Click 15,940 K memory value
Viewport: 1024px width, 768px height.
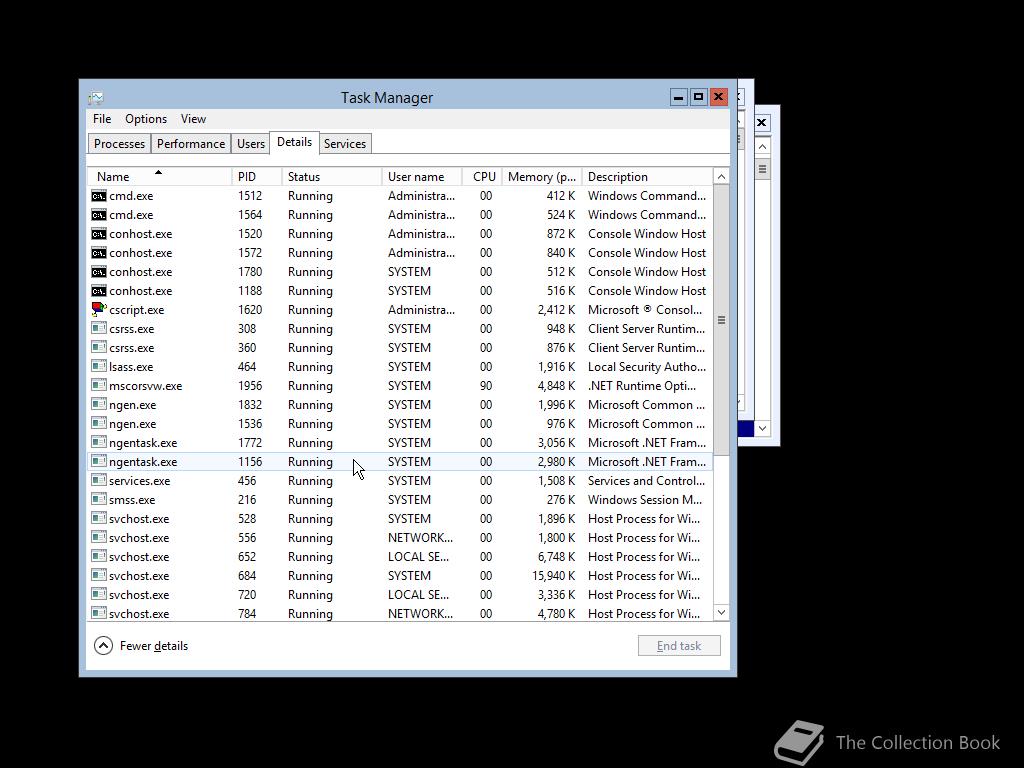553,576
